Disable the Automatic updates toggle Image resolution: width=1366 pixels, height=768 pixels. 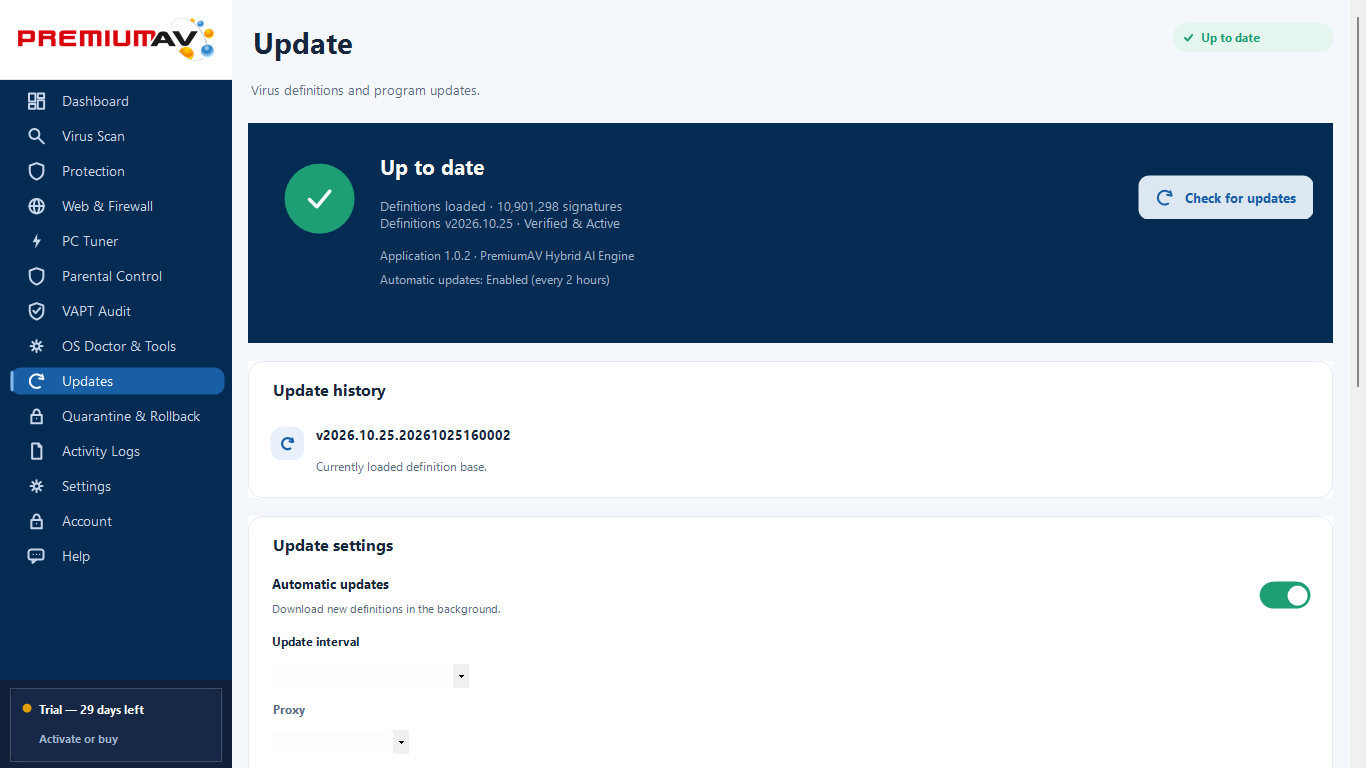pos(1285,595)
